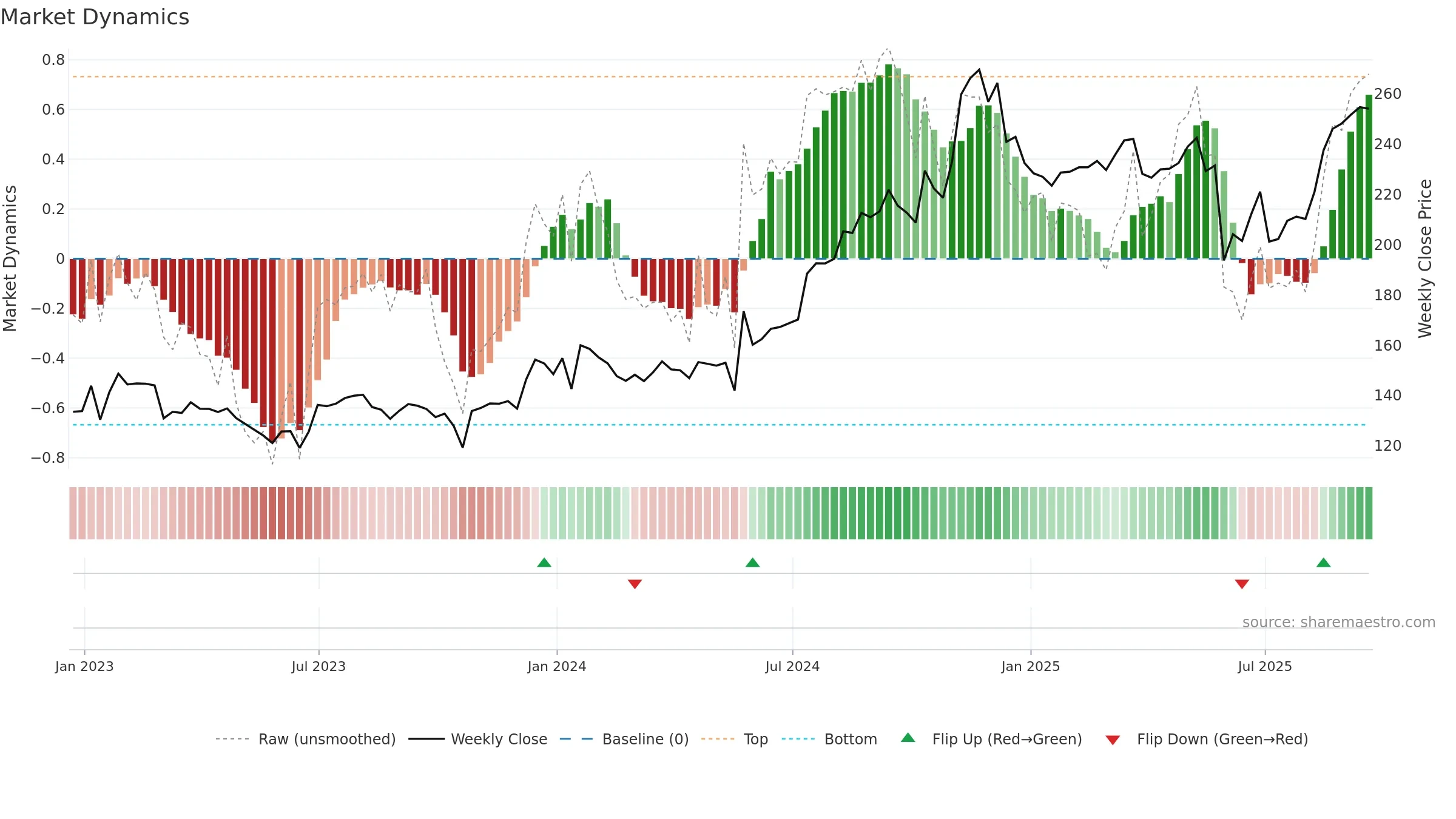Toggle the Baseline (0) legend entry

pyautogui.click(x=624, y=739)
